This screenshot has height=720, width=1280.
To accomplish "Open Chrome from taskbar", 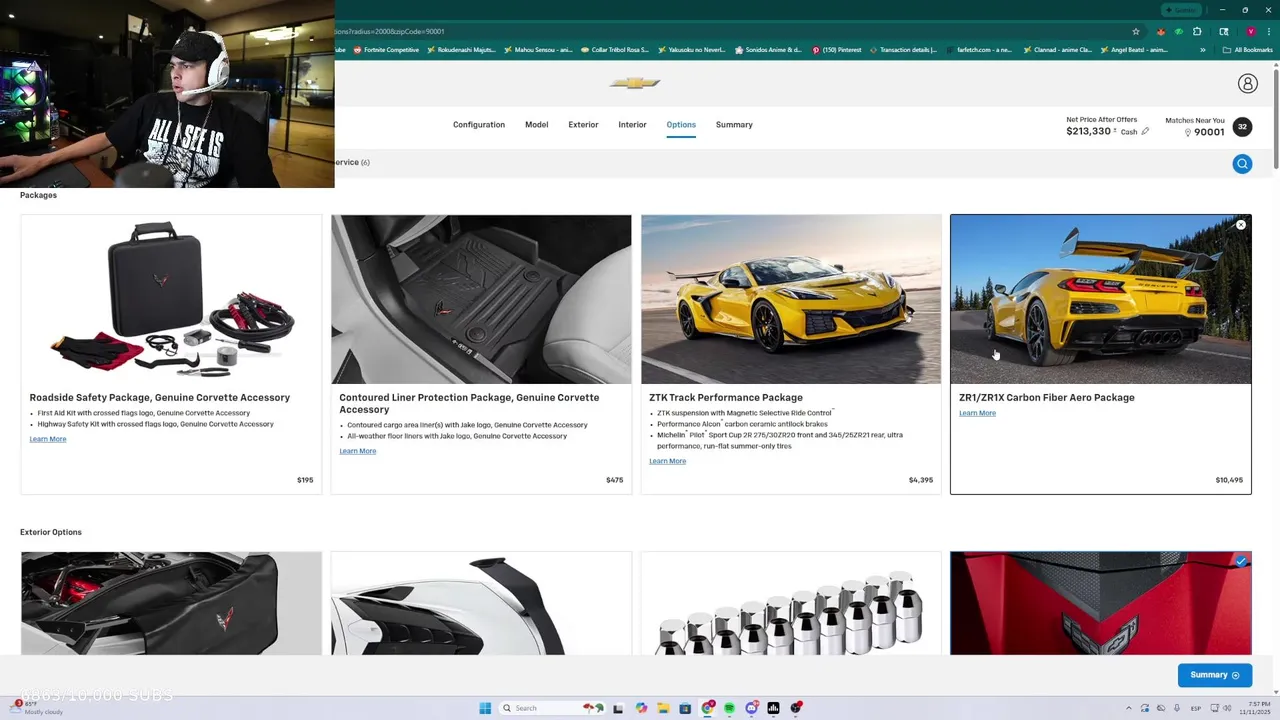I will pos(707,708).
